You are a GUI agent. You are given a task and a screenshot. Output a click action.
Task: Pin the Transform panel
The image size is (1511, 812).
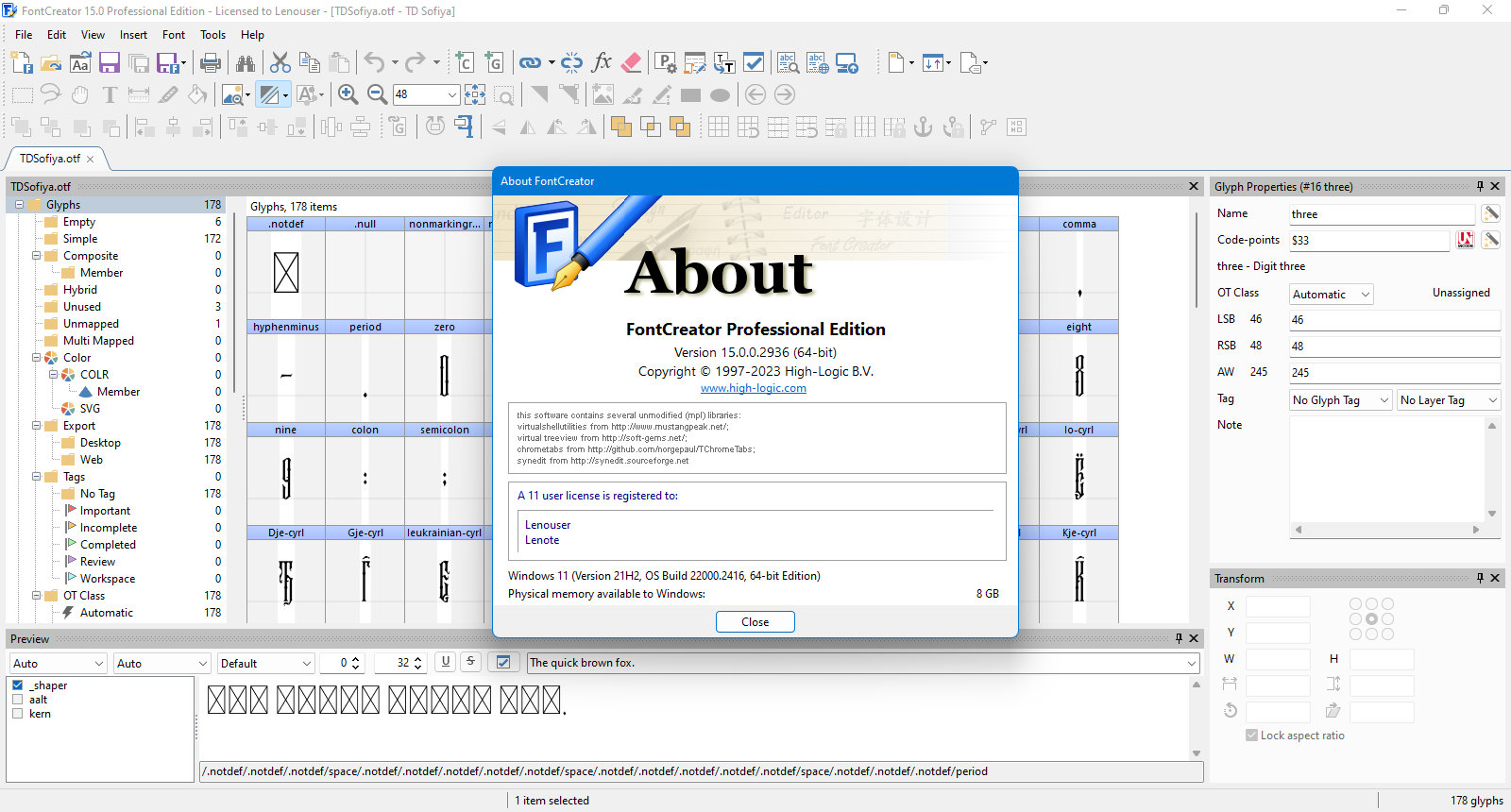click(x=1480, y=578)
